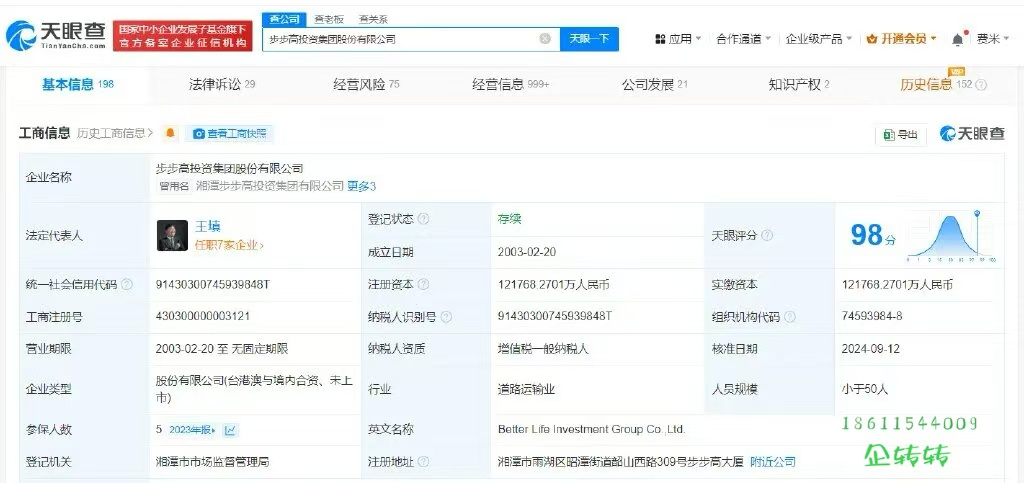The height and width of the screenshot is (483, 1024).
Task: Click the 98分 score value
Action: click(x=873, y=236)
